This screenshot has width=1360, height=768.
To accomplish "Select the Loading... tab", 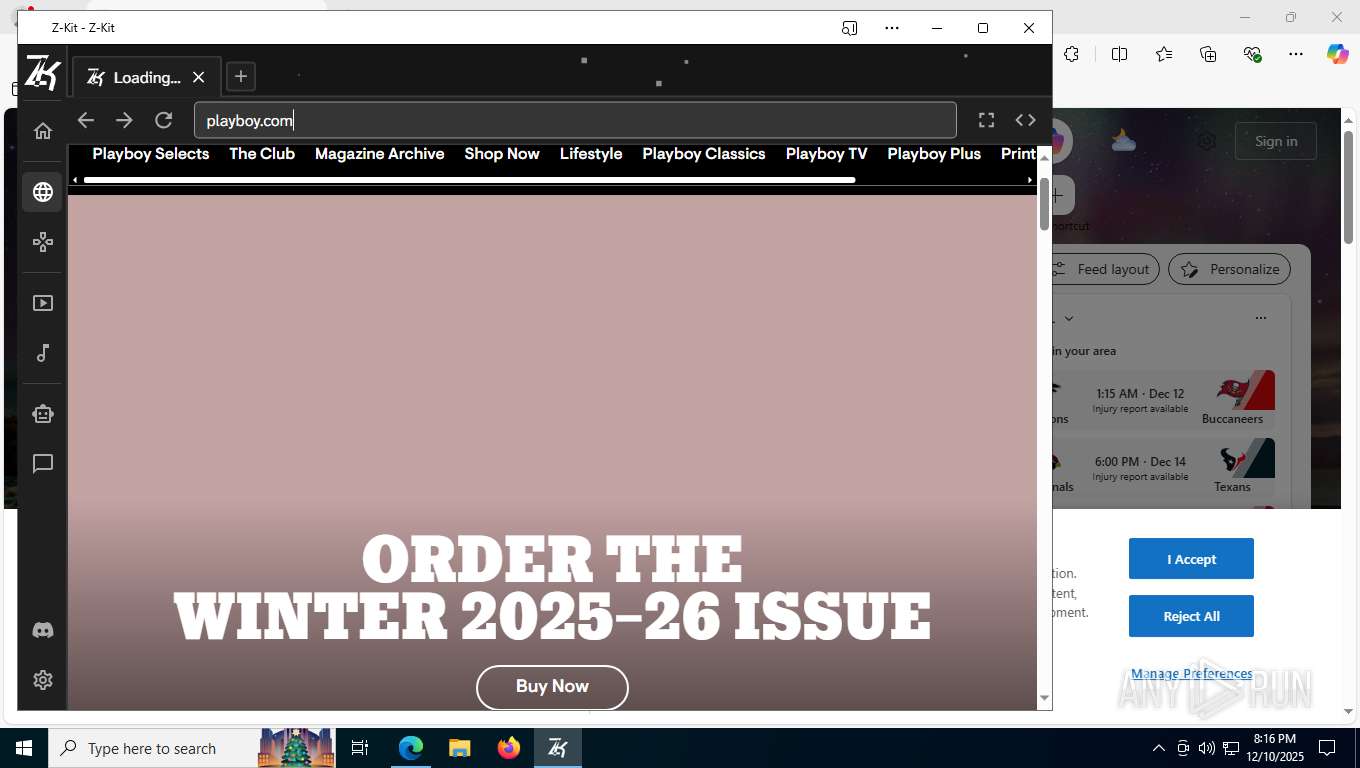I will tap(147, 77).
